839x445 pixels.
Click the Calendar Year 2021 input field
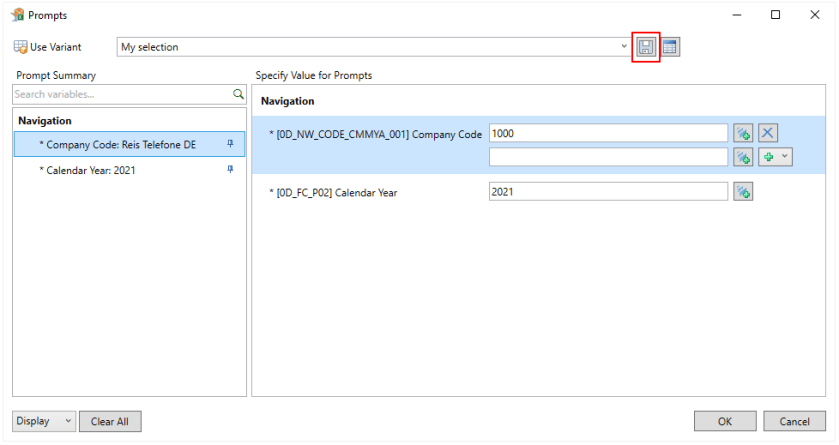pyautogui.click(x=608, y=192)
